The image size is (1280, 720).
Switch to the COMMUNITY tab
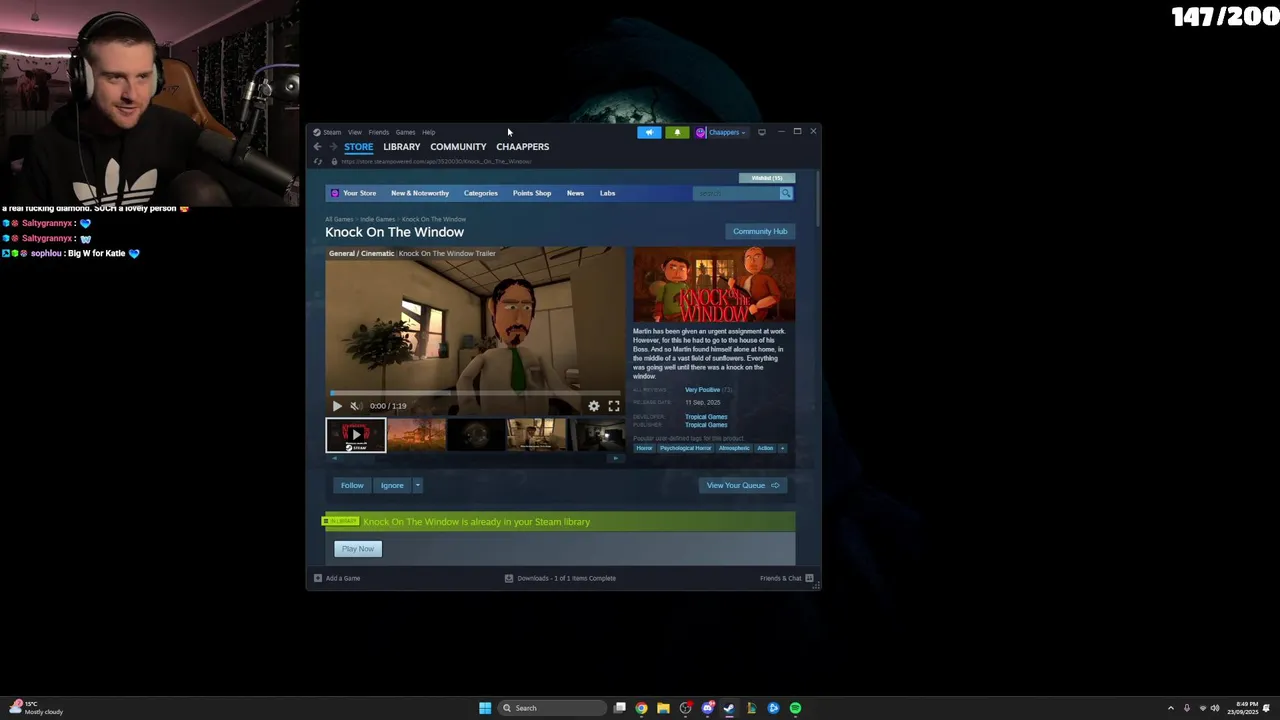tap(458, 147)
